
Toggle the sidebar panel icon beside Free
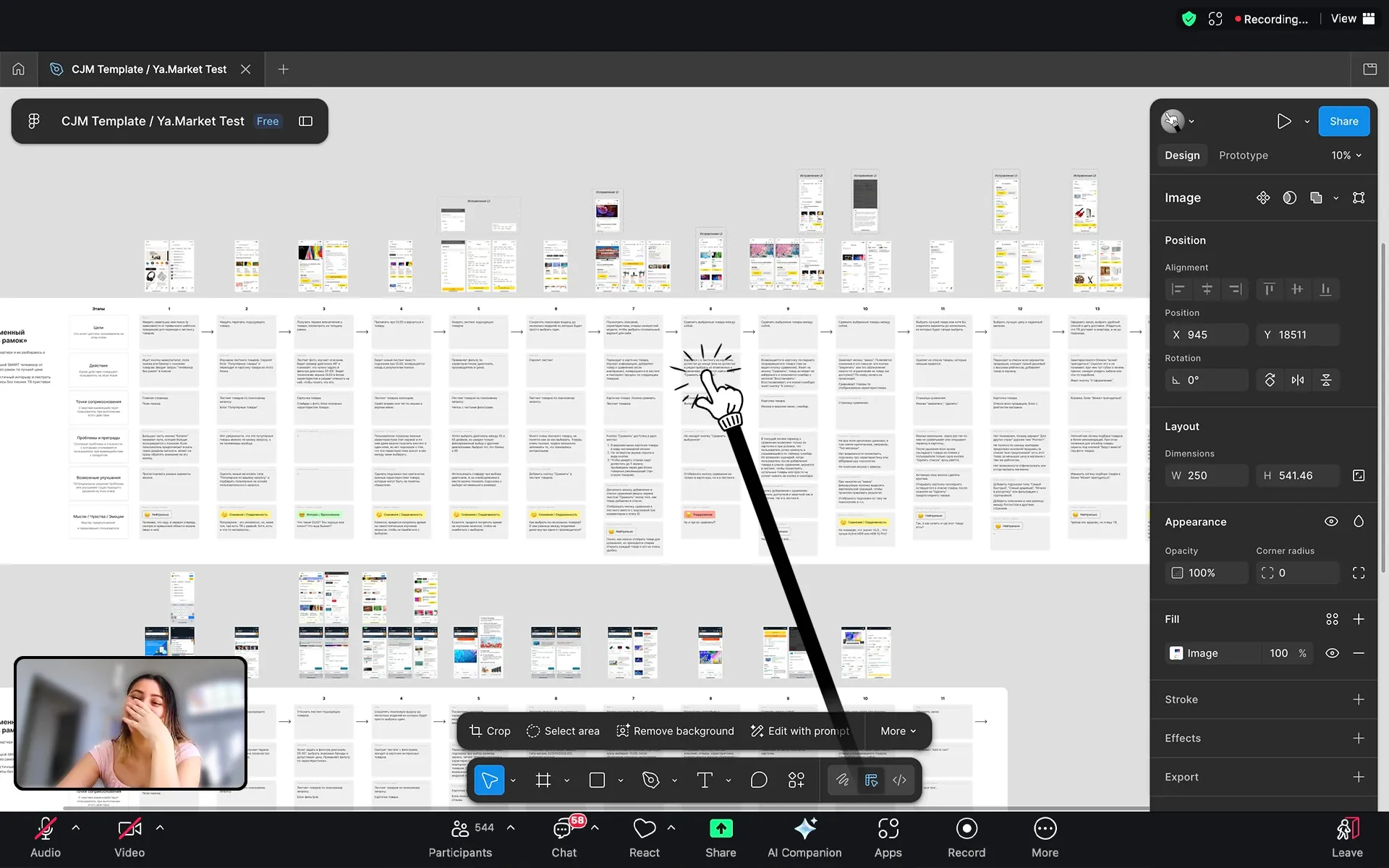click(306, 122)
